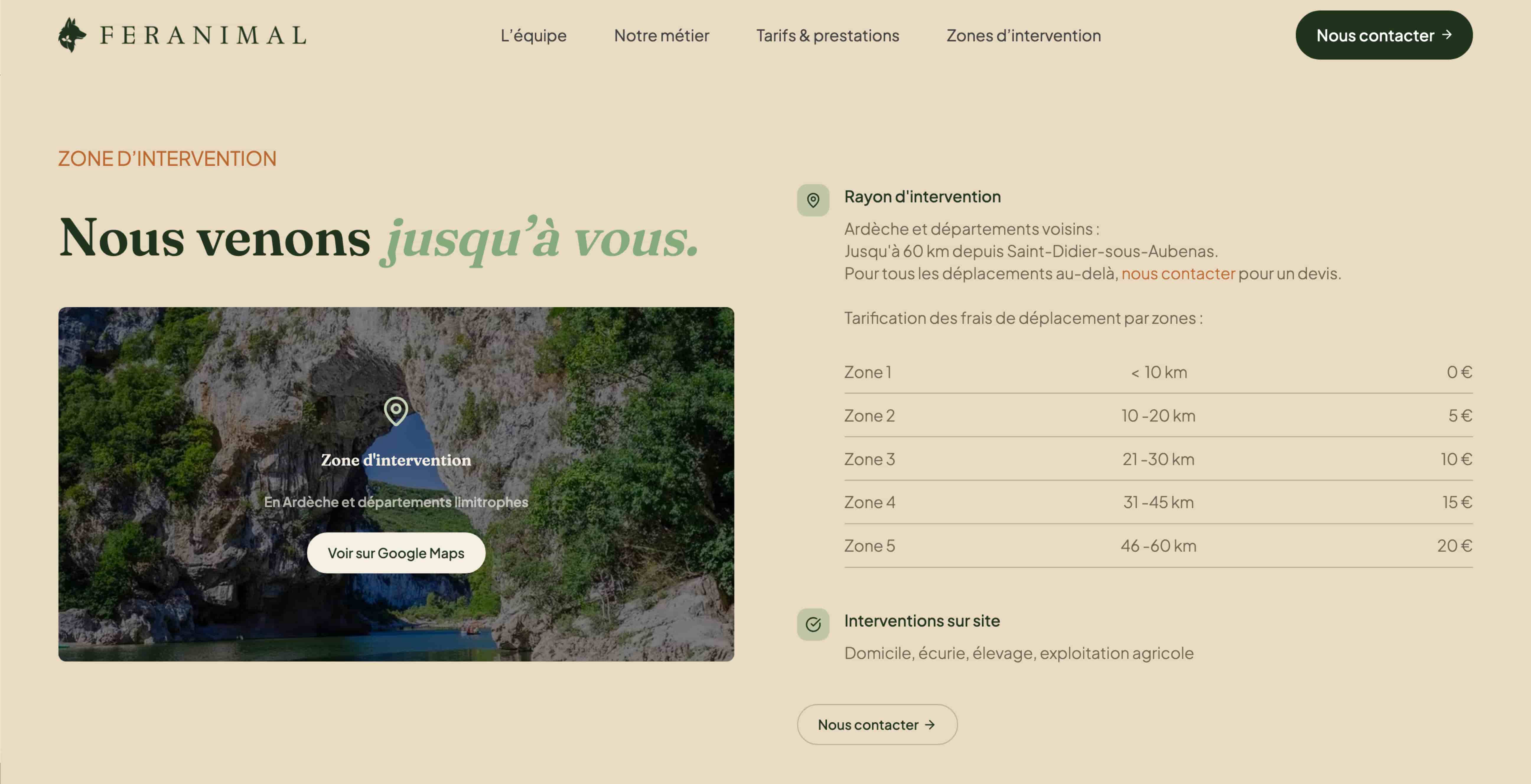The image size is (1531, 784).
Task: Click the FERANIMAL brand wordmark
Action: [x=203, y=35]
